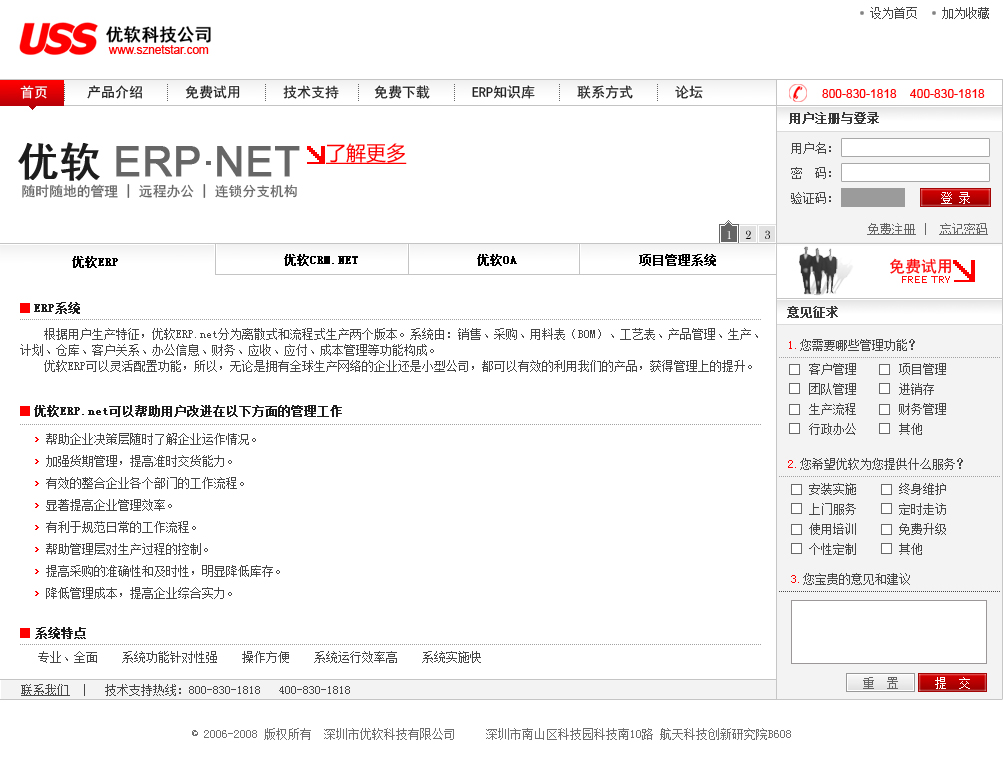Click the red phone hotline icon
The width and height of the screenshot is (1003, 766).
coord(798,93)
